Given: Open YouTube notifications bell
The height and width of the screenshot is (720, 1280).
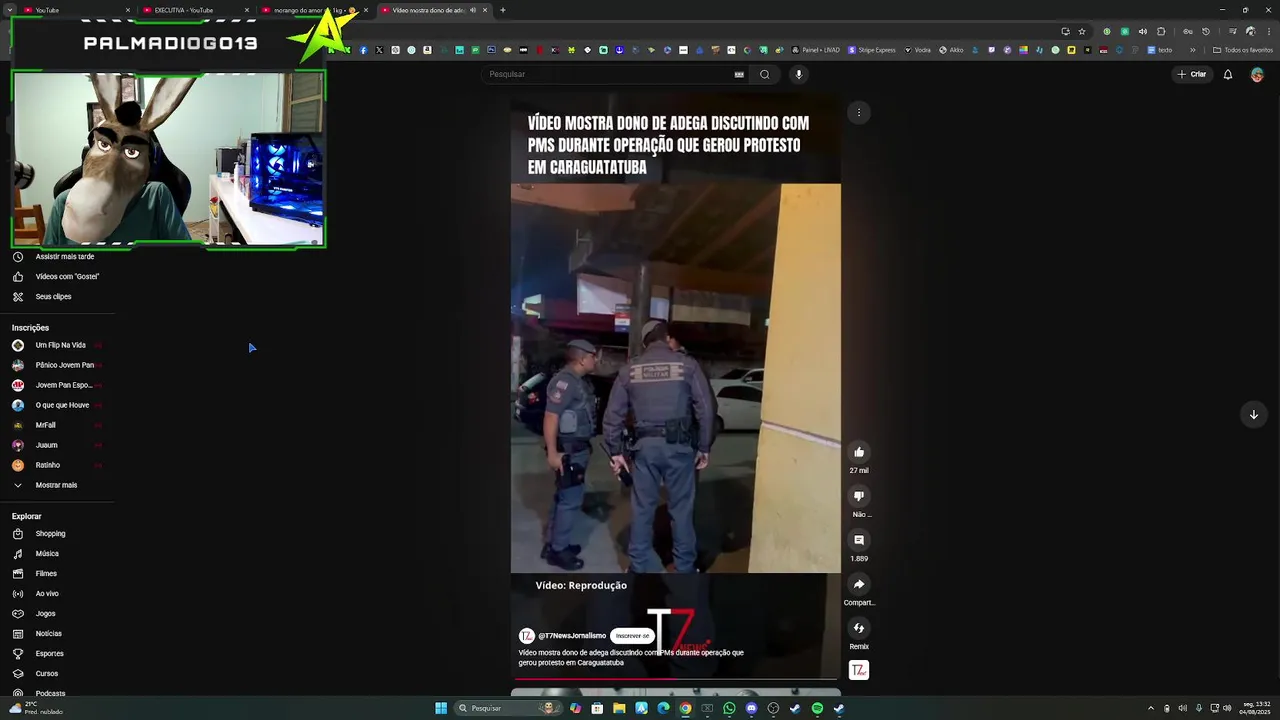Looking at the screenshot, I should click(1228, 74).
